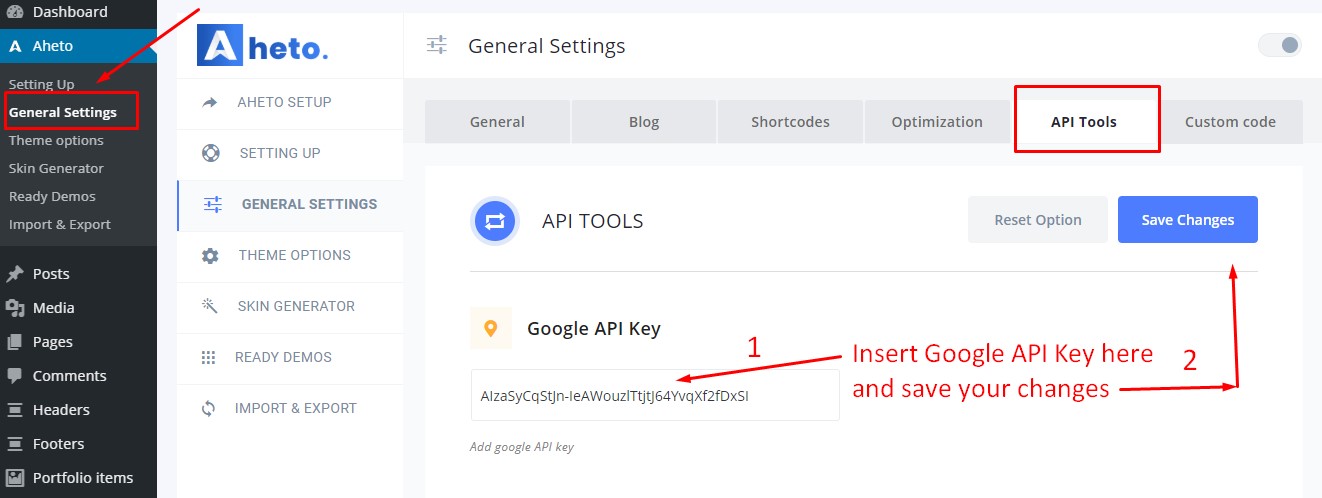Click the Portfolio items icon
The width and height of the screenshot is (1322, 498).
click(x=15, y=478)
